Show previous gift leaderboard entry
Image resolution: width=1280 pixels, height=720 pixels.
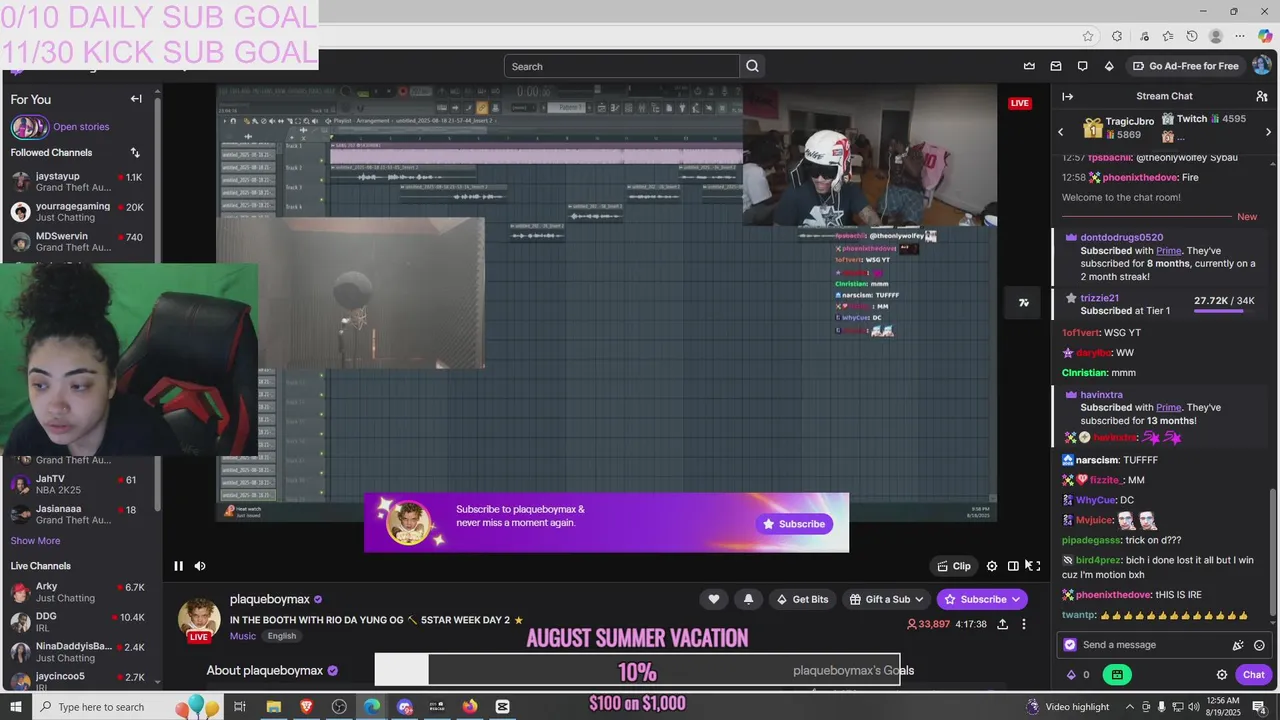(x=1061, y=132)
